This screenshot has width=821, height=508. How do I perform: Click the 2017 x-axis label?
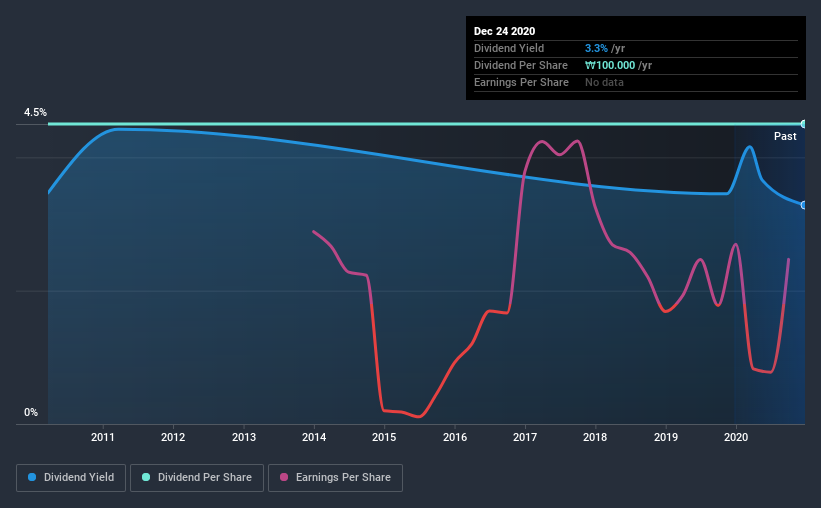[x=525, y=437]
